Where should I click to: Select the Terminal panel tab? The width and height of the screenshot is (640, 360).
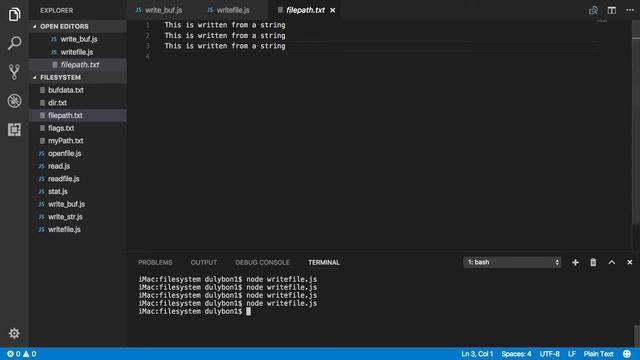[x=324, y=262]
